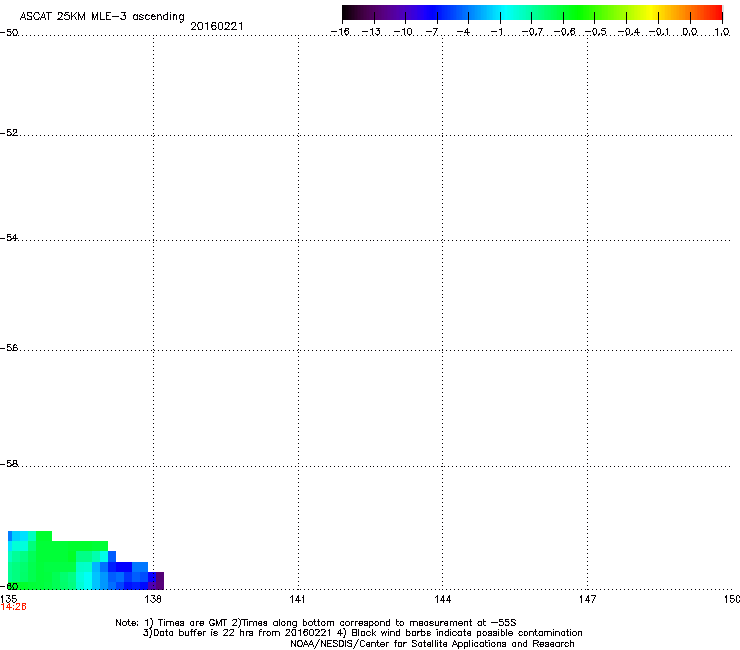Click the 138 longitude axis label
Image resolution: width=740 pixels, height=650 pixels.
(x=153, y=599)
